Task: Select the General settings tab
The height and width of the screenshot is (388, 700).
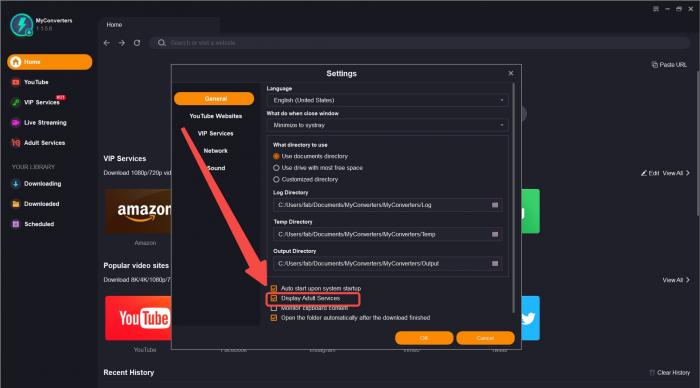Action: coord(214,99)
